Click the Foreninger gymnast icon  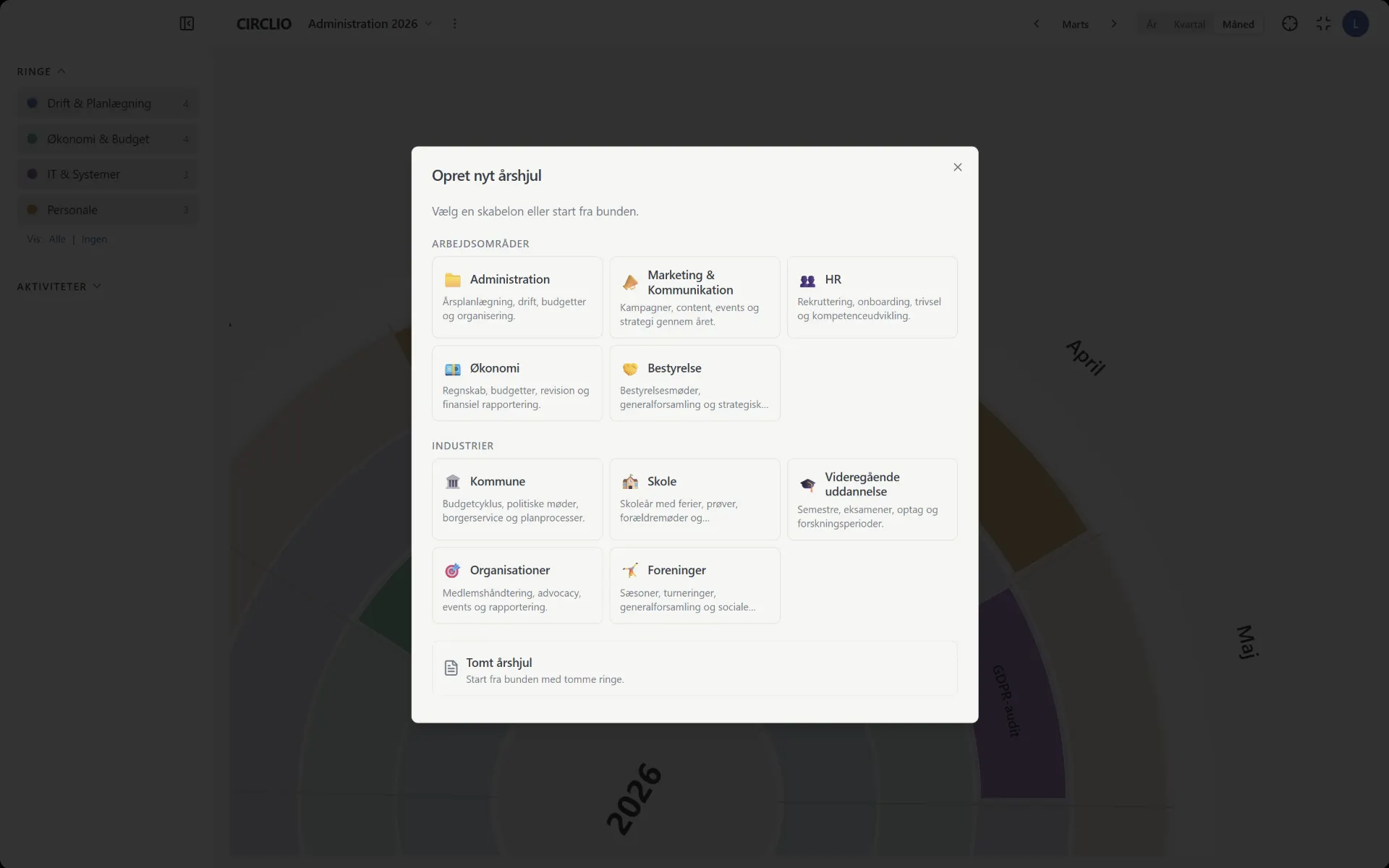point(630,571)
